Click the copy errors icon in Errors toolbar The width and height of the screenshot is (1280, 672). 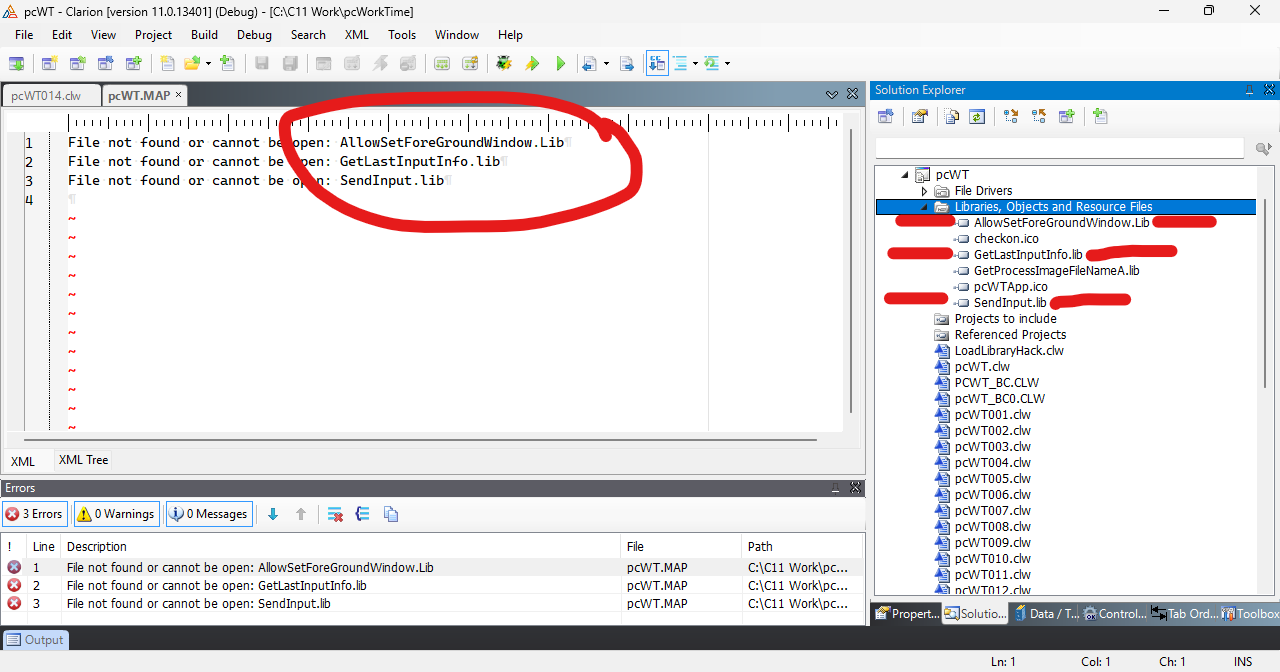click(x=391, y=514)
